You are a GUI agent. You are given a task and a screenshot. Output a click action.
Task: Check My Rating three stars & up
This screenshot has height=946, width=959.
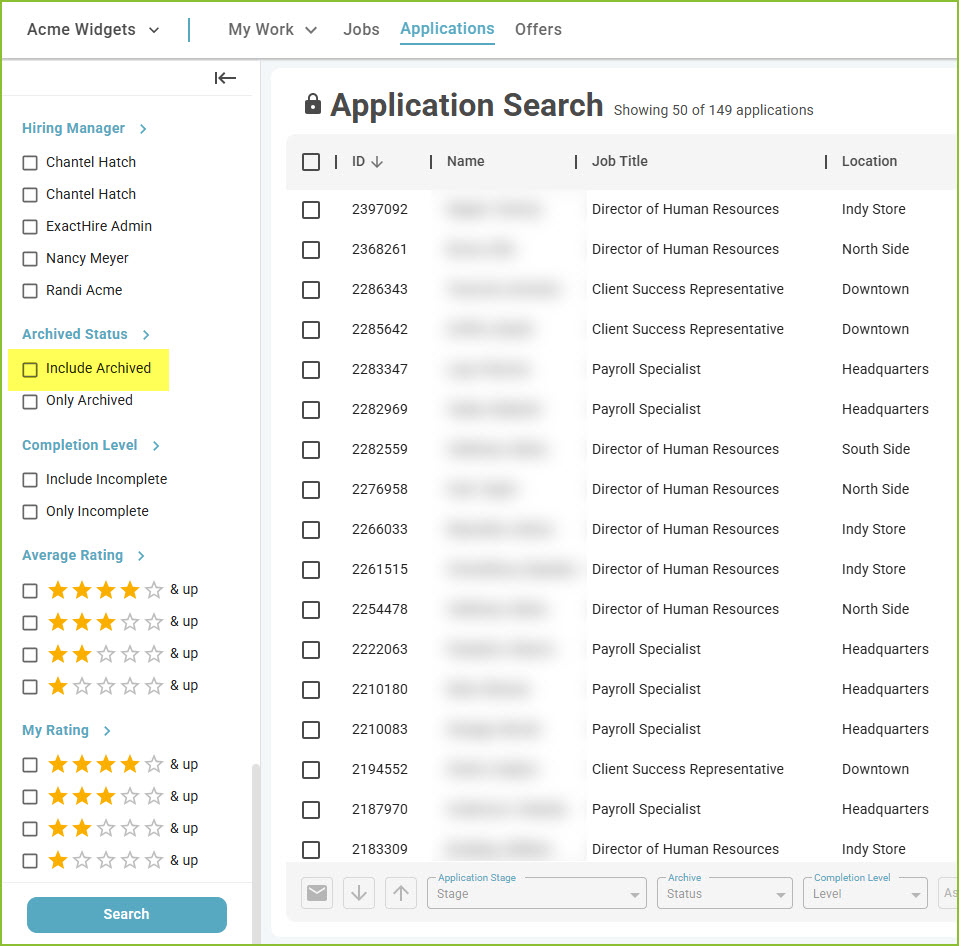click(30, 797)
